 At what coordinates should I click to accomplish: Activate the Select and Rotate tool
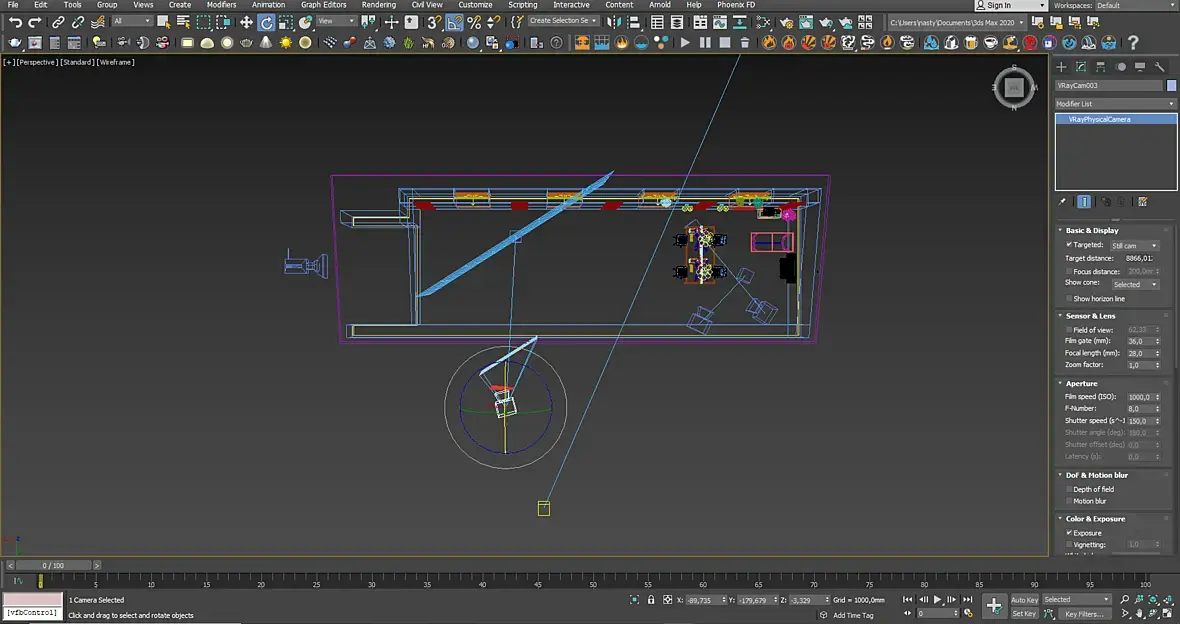tap(267, 22)
